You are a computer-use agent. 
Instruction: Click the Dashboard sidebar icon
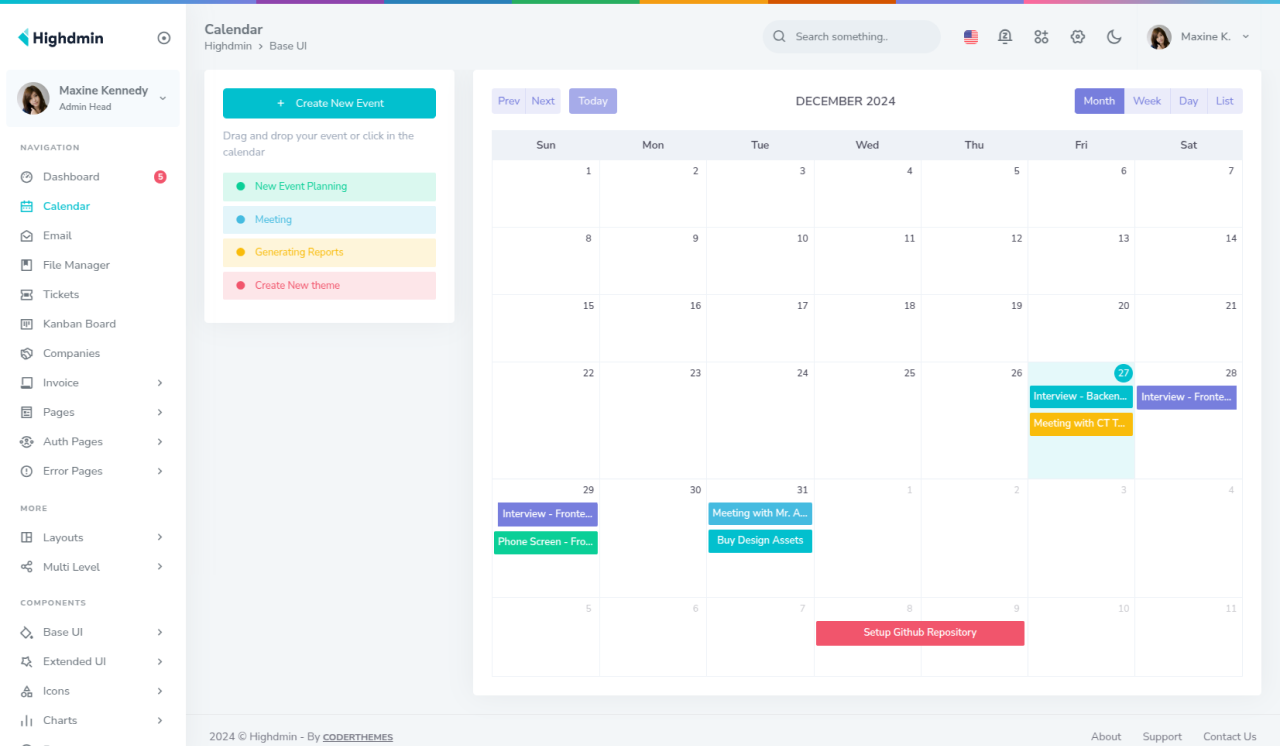26,177
